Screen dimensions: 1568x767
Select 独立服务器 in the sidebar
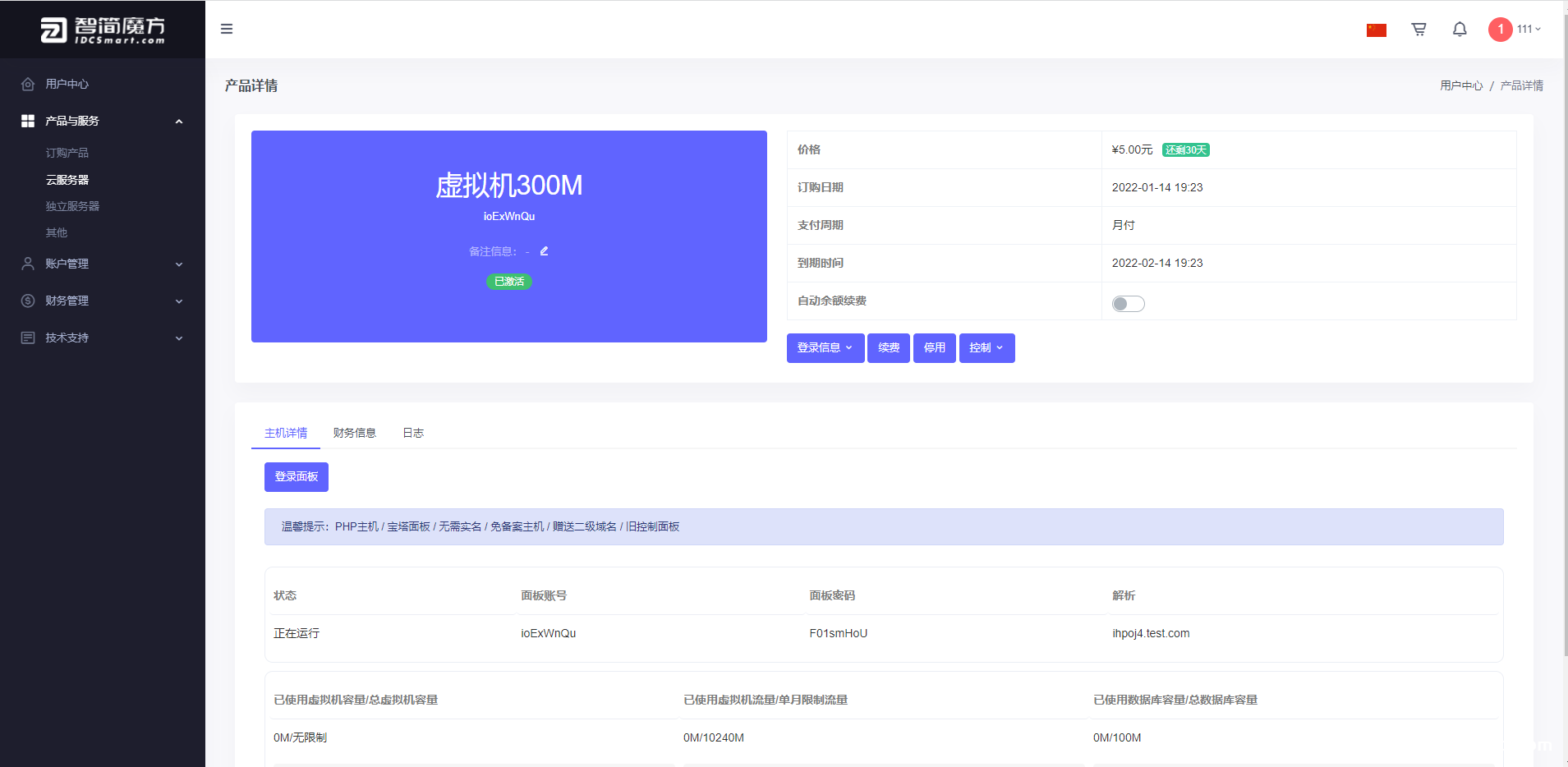pos(72,206)
